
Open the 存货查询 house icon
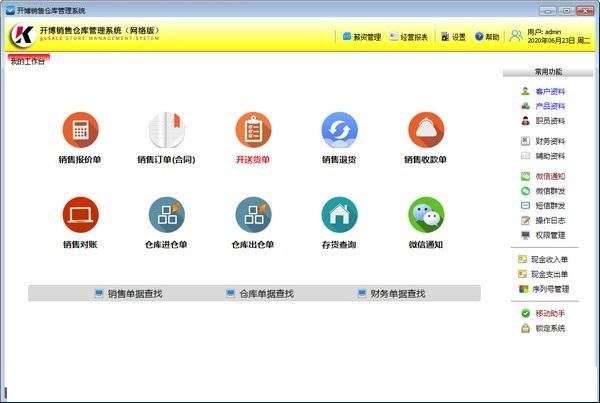coord(339,214)
